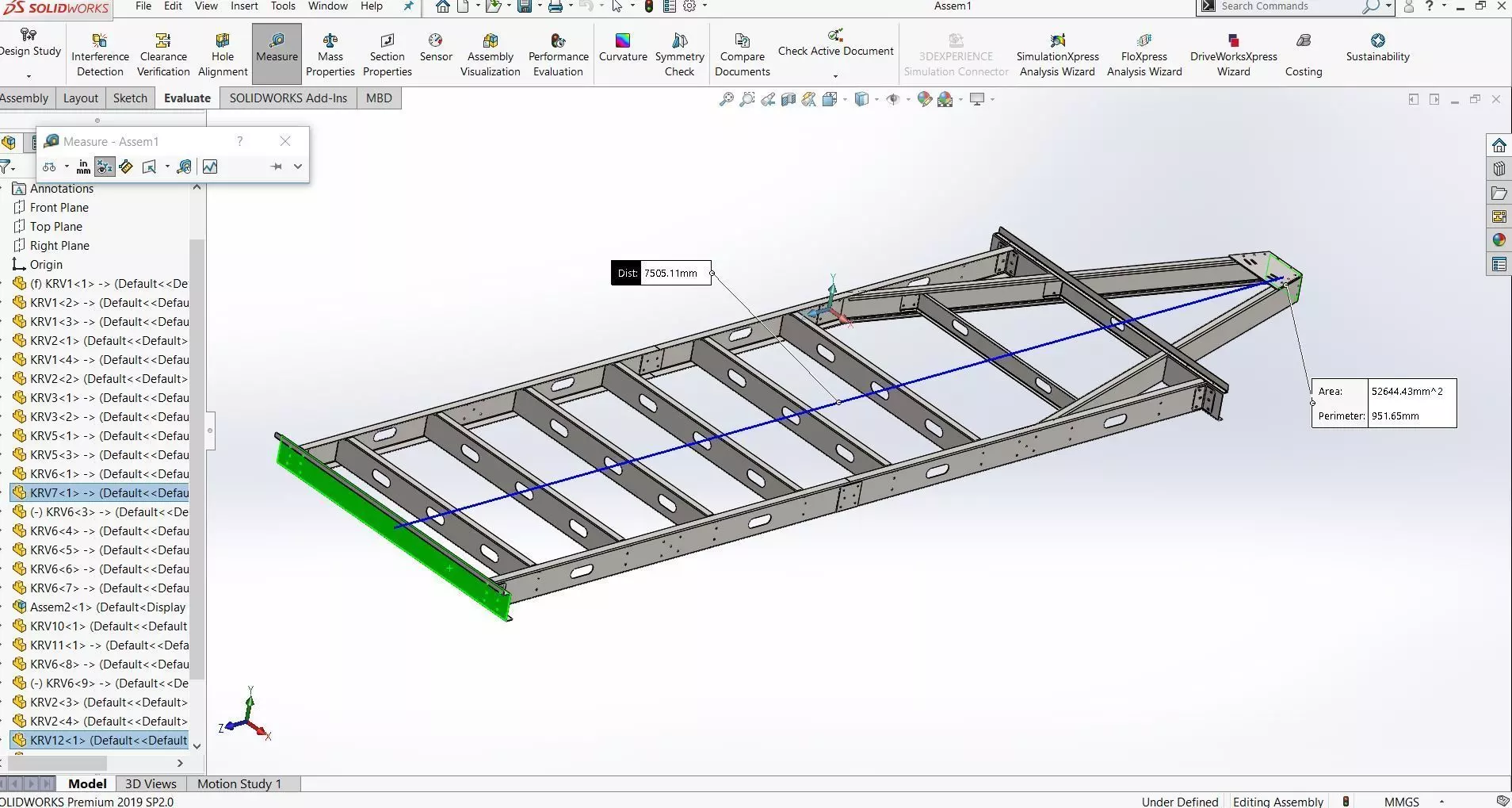The width and height of the screenshot is (1512, 808).
Task: Click Zoom to Fit in view toolbar
Action: tap(726, 99)
